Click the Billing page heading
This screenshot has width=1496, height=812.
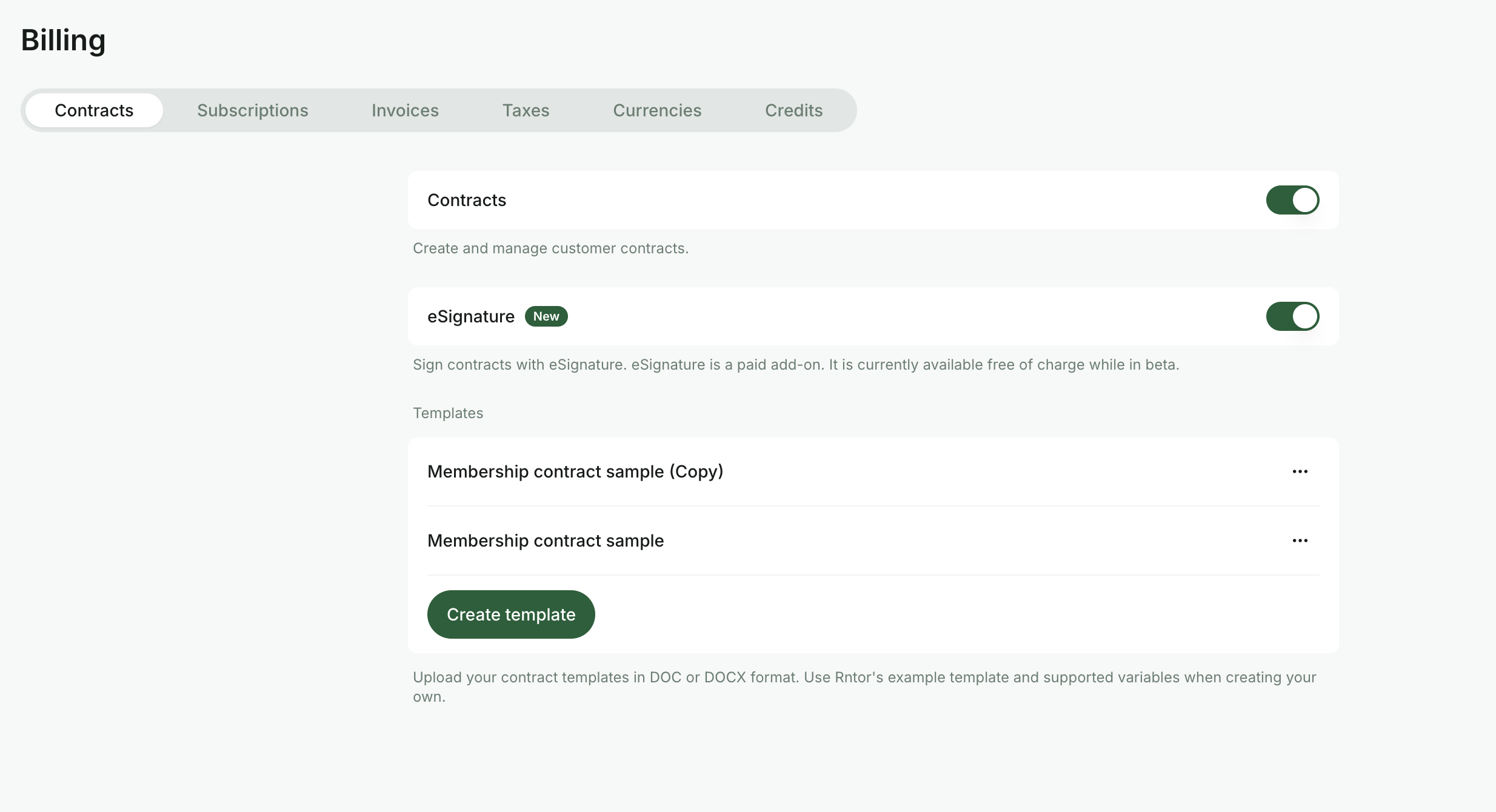[x=64, y=40]
